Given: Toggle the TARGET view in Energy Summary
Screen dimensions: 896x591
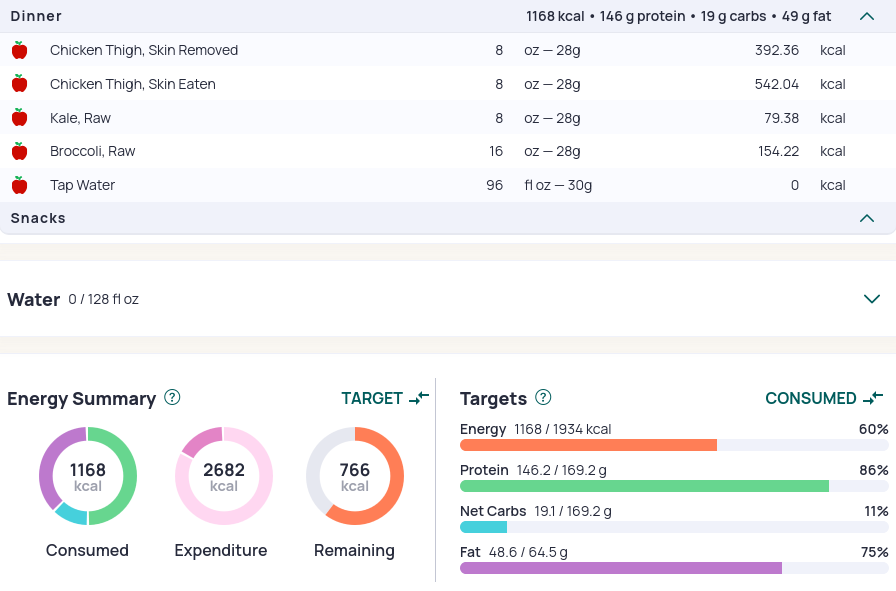Looking at the screenshot, I should click(x=385, y=398).
